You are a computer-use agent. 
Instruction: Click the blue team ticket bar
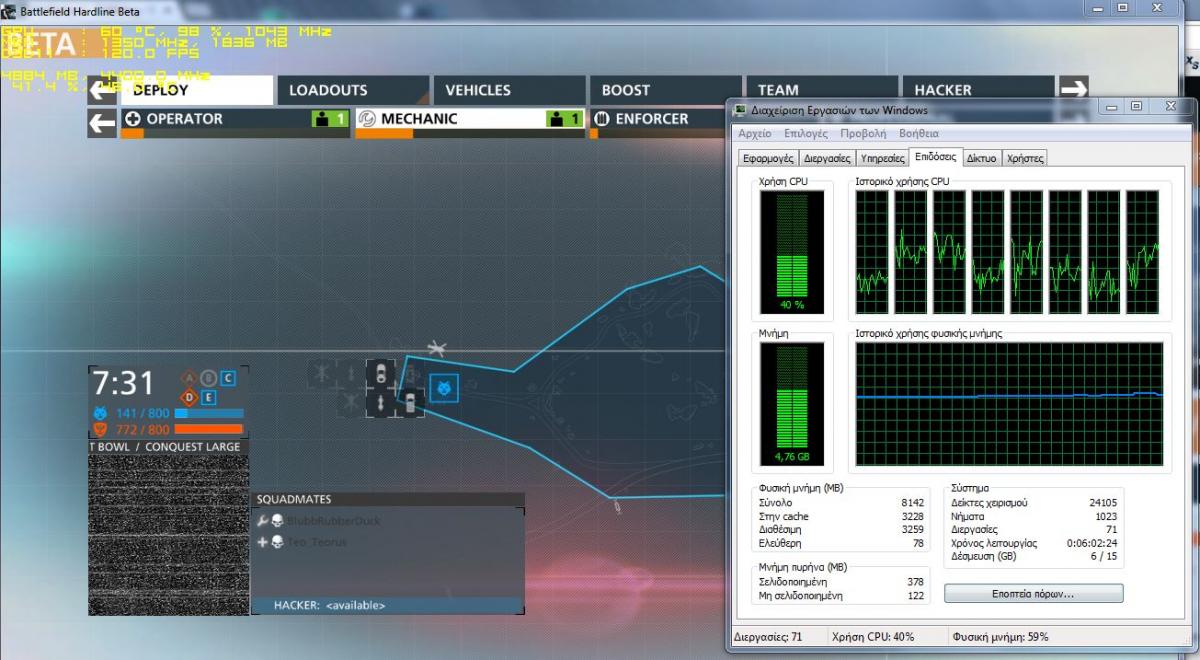209,413
